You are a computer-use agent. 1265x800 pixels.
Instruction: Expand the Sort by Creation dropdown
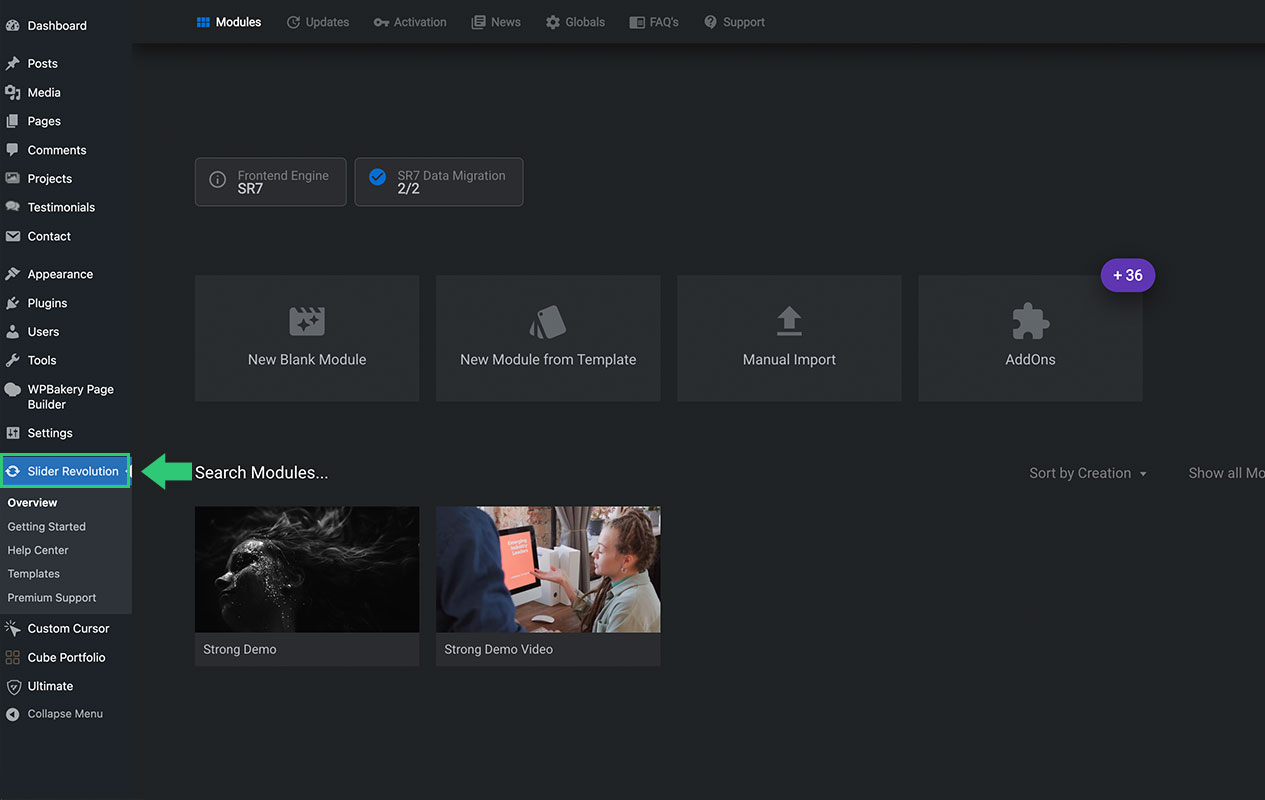[1088, 473]
